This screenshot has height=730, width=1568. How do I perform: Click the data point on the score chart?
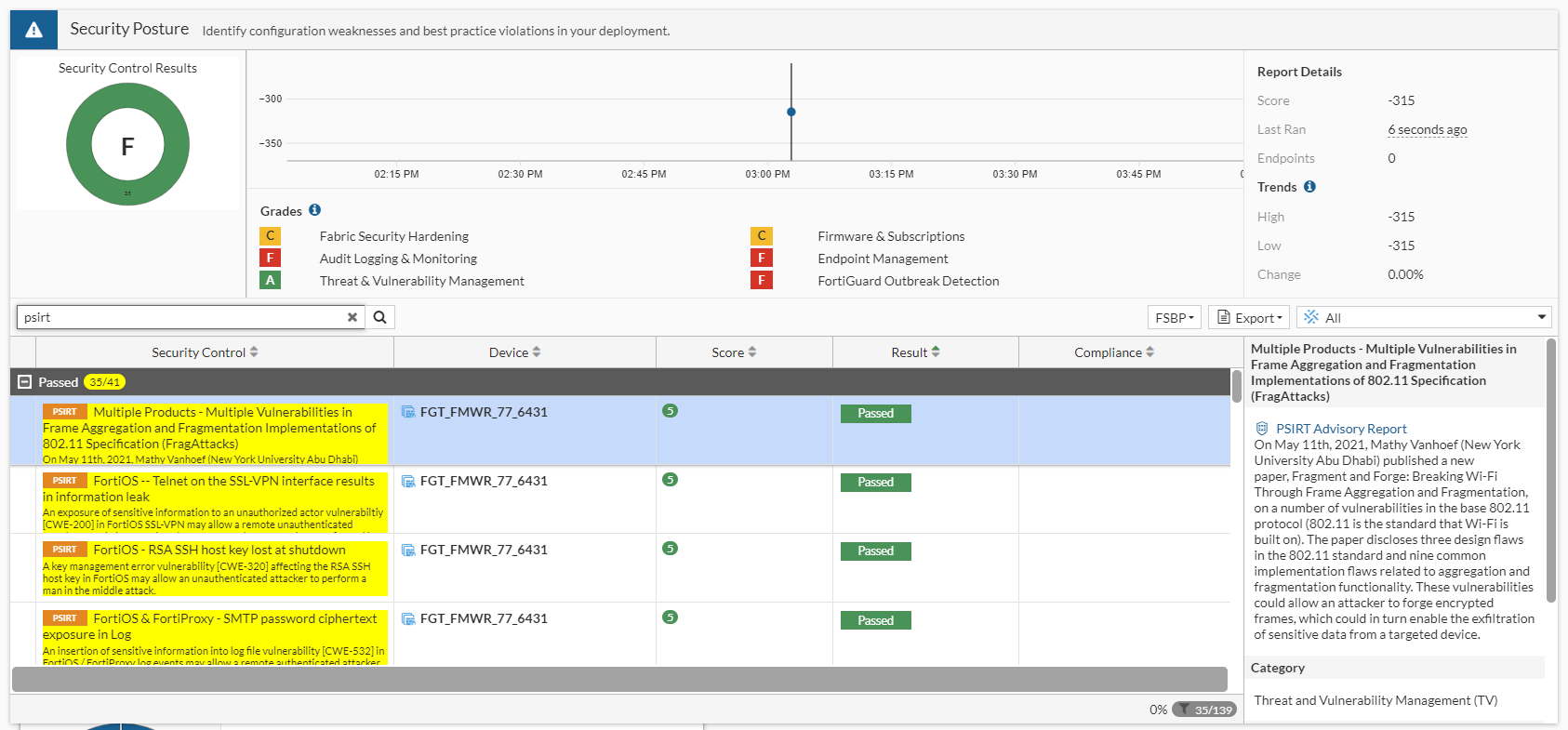pyautogui.click(x=791, y=112)
